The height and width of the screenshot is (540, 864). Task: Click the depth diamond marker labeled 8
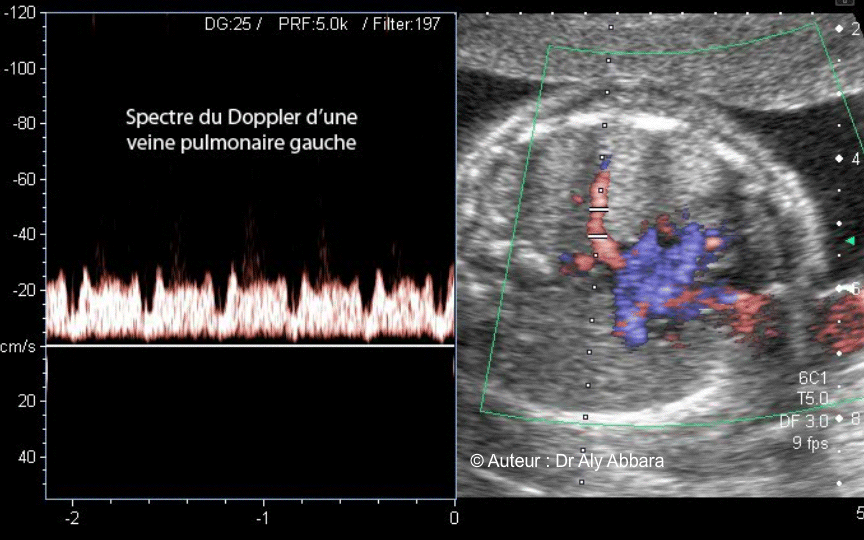click(839, 419)
